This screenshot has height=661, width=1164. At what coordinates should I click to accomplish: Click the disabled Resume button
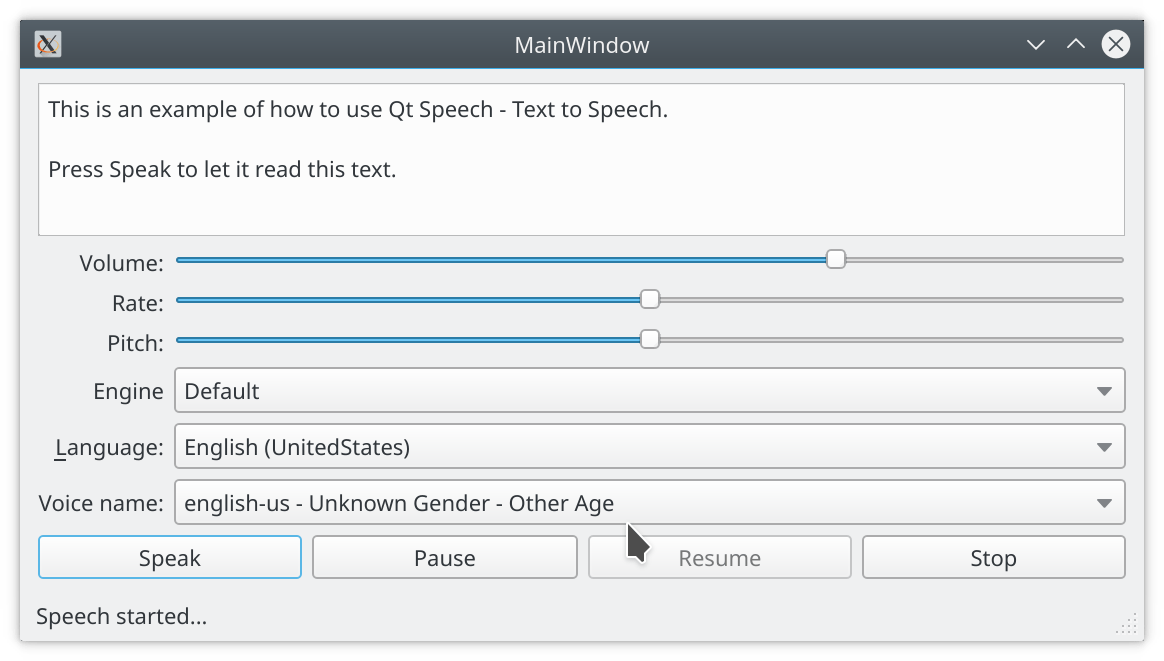pos(719,557)
